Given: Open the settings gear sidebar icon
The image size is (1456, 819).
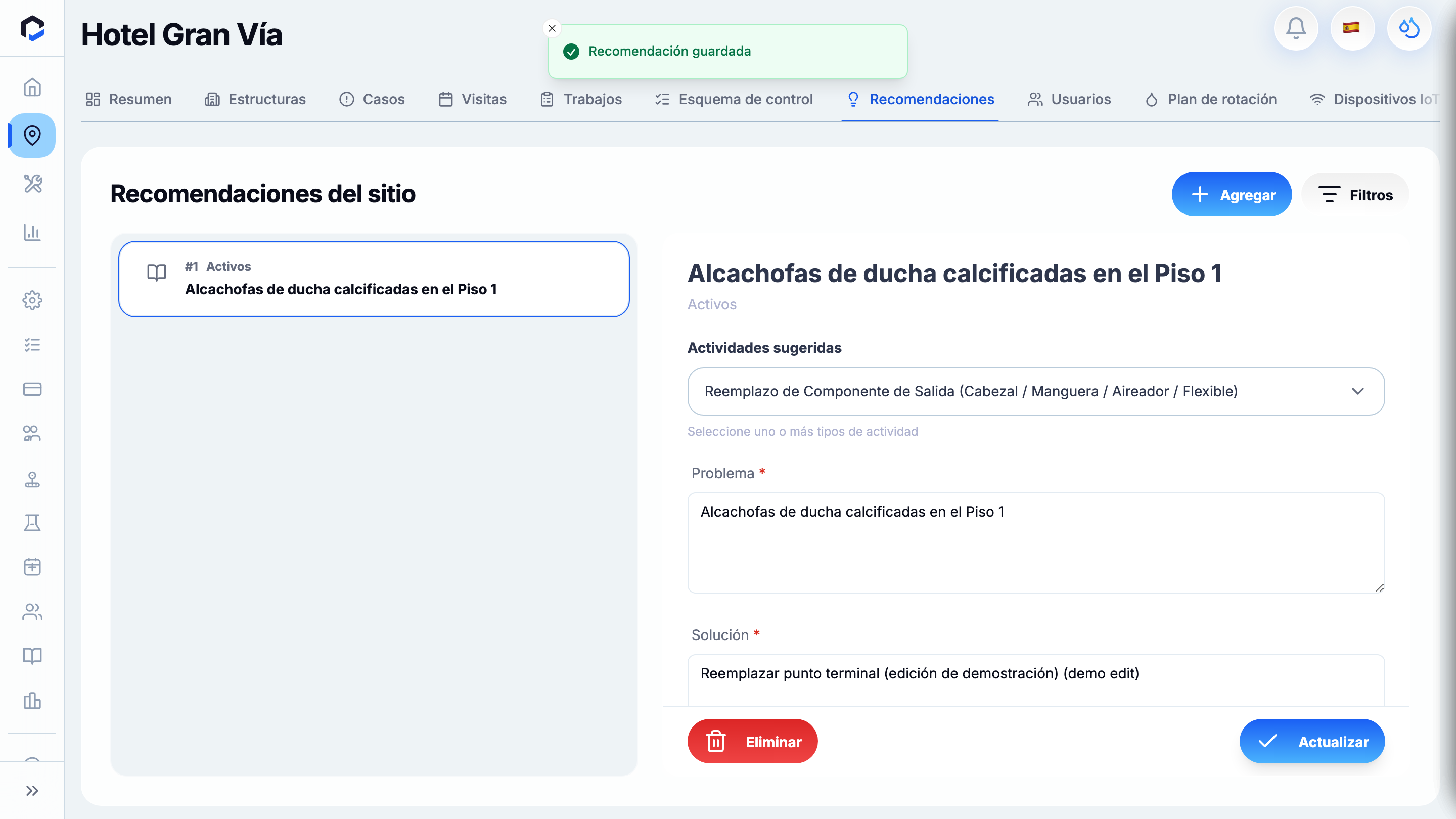Looking at the screenshot, I should pyautogui.click(x=32, y=300).
